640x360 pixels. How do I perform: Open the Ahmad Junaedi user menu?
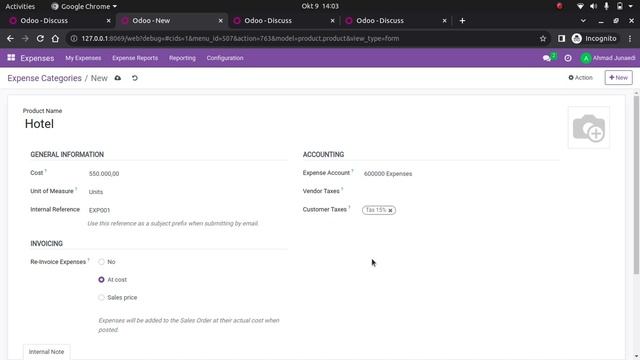608,58
